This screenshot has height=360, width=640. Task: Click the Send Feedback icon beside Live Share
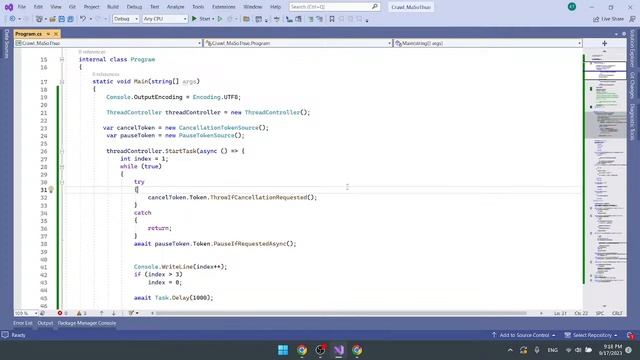pyautogui.click(x=632, y=19)
